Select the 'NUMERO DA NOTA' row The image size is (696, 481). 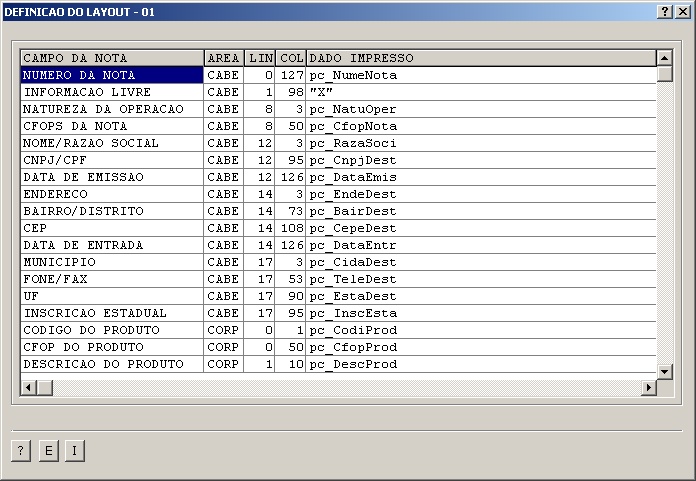point(111,75)
